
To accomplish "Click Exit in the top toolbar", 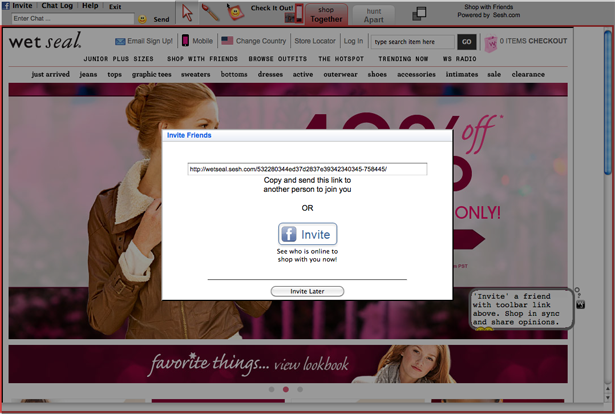I will click(115, 7).
